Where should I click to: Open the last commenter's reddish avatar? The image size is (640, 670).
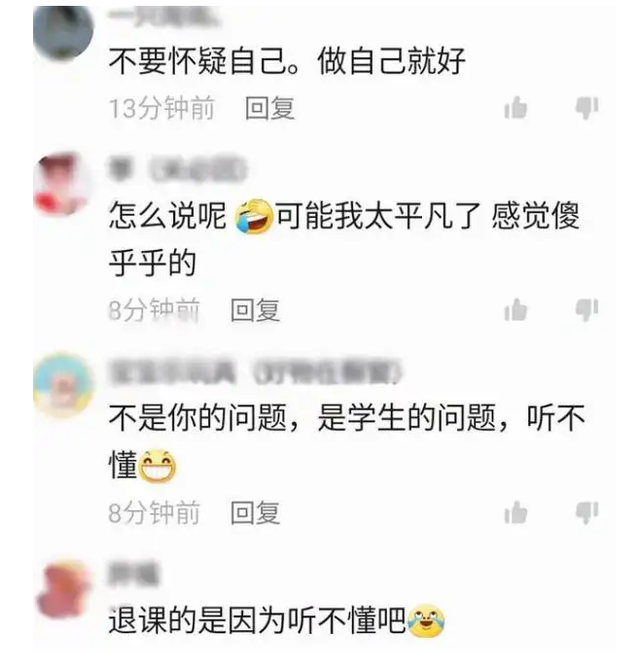tap(63, 590)
